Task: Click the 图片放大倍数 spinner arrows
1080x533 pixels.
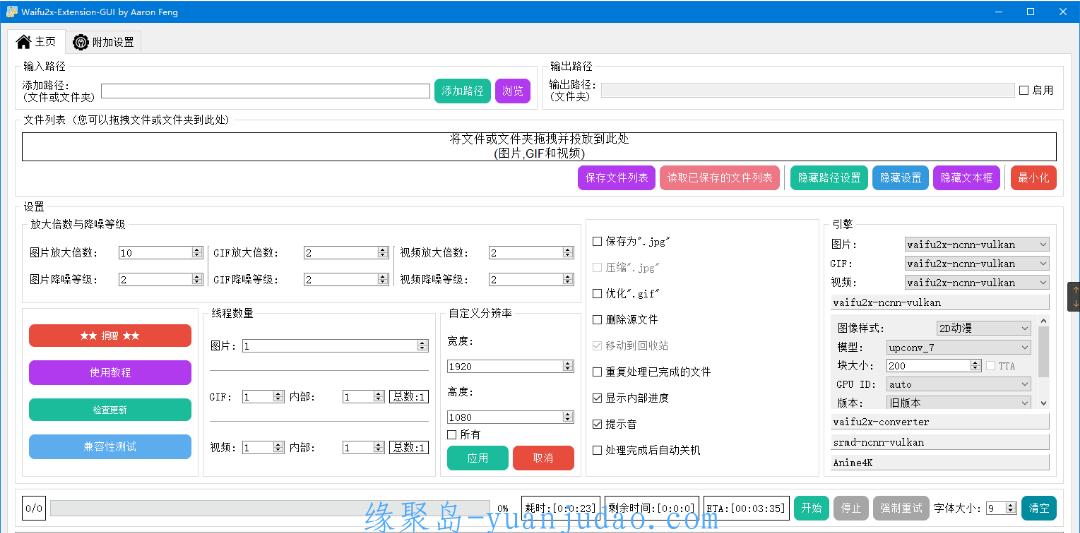Action: click(197, 253)
